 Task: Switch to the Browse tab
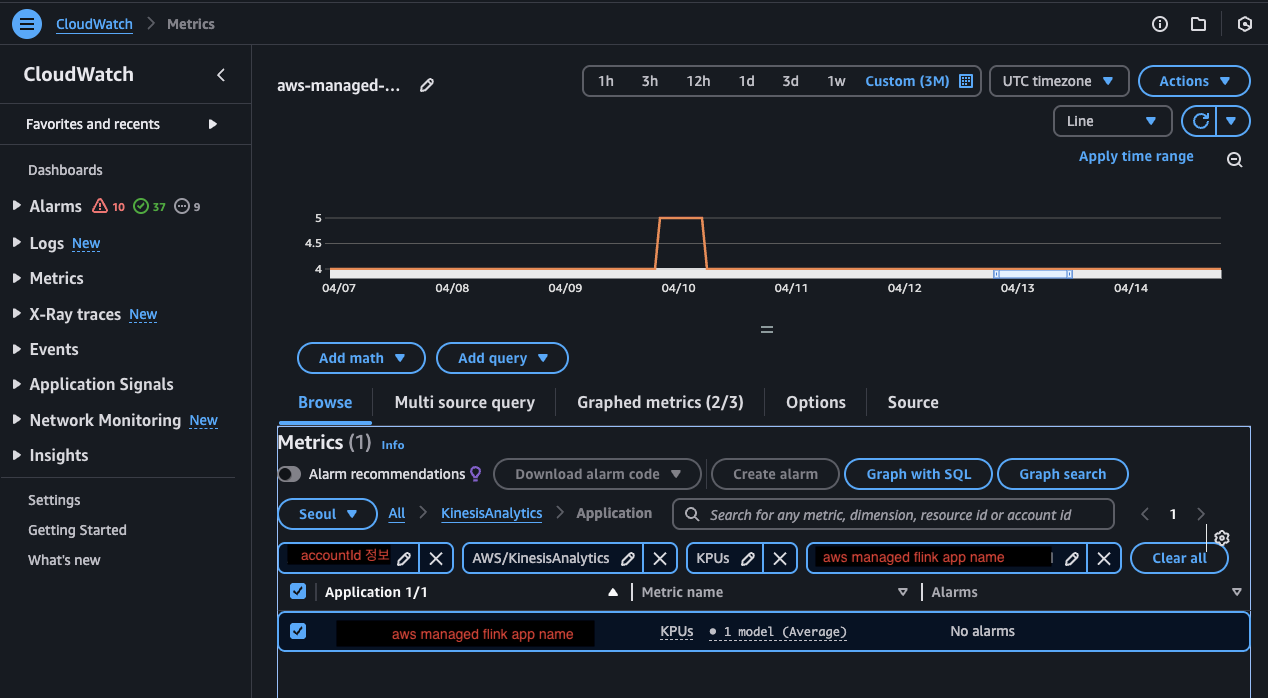pos(325,402)
